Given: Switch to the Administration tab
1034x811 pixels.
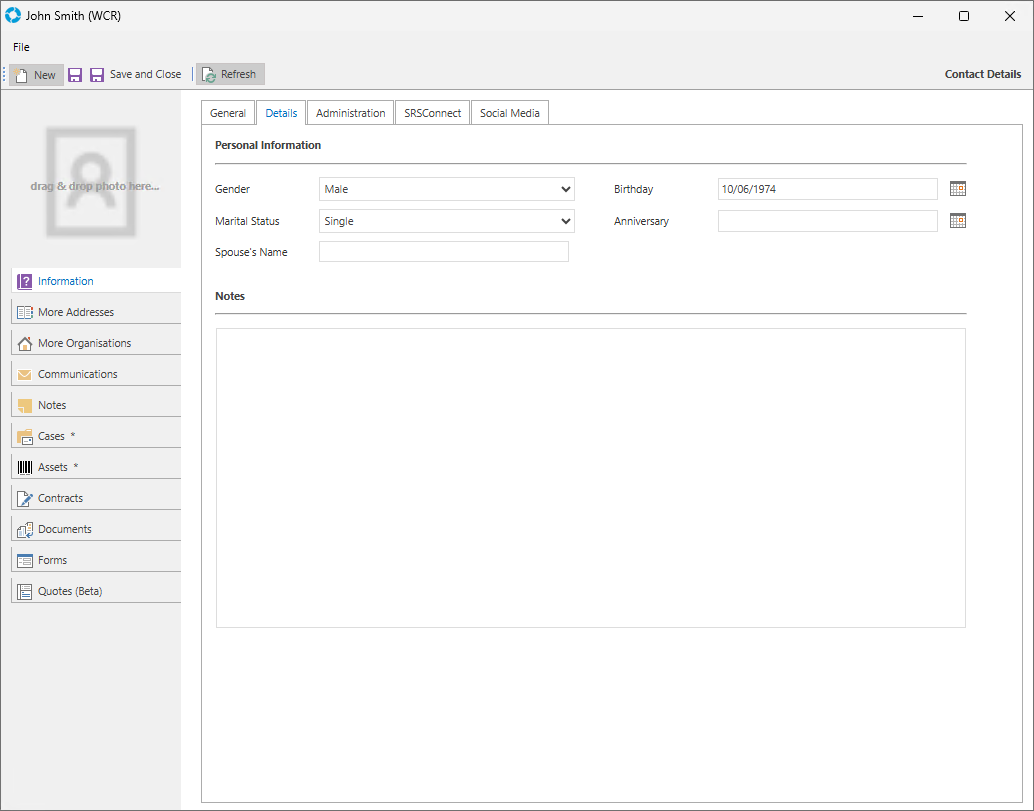Looking at the screenshot, I should click(x=350, y=113).
